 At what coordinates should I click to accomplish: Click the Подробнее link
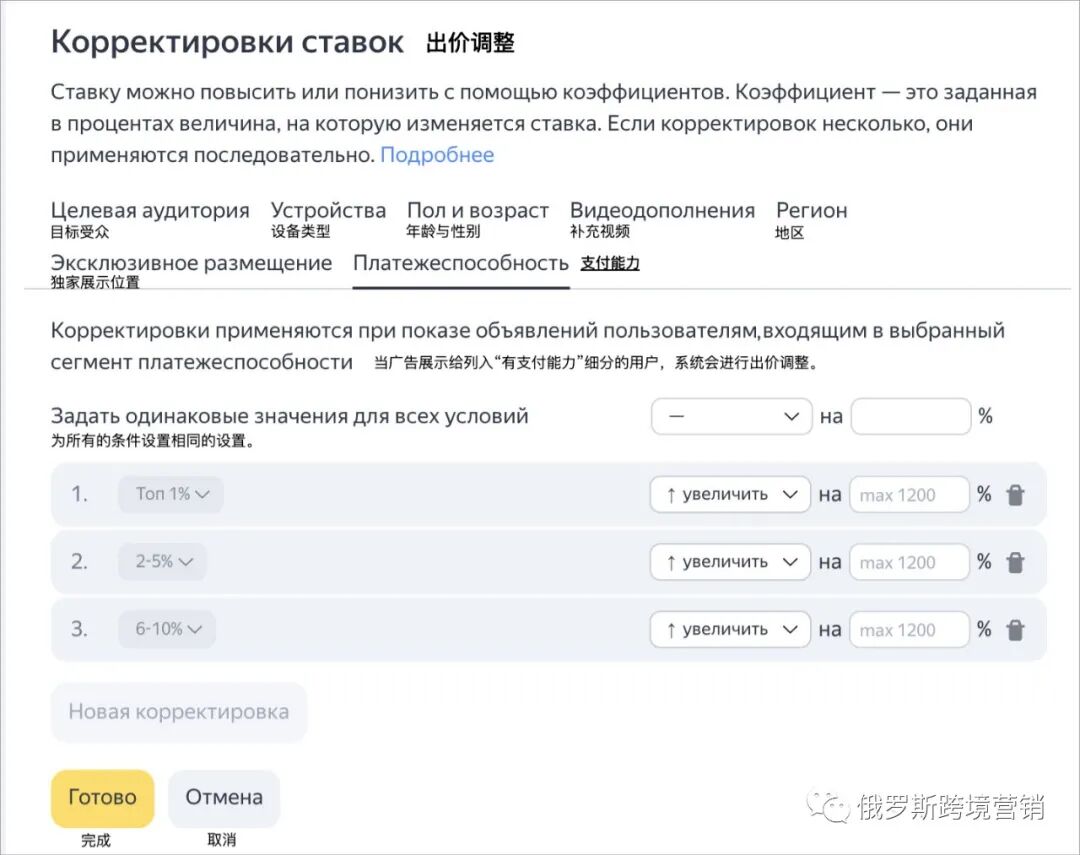pyautogui.click(x=437, y=155)
